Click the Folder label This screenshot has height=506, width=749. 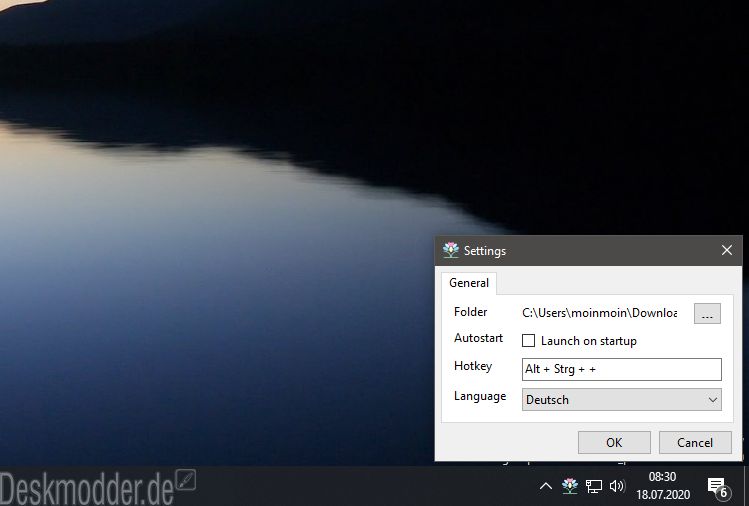pos(471,312)
